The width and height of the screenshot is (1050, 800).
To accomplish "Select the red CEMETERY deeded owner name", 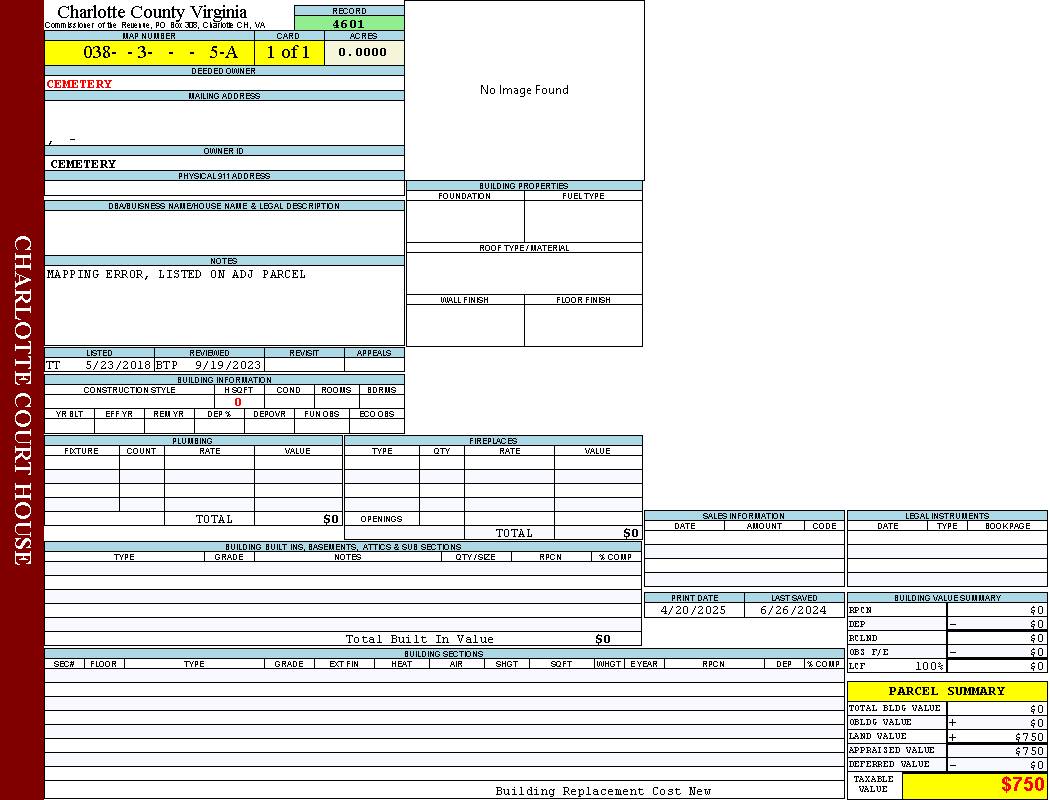I will click(x=80, y=84).
